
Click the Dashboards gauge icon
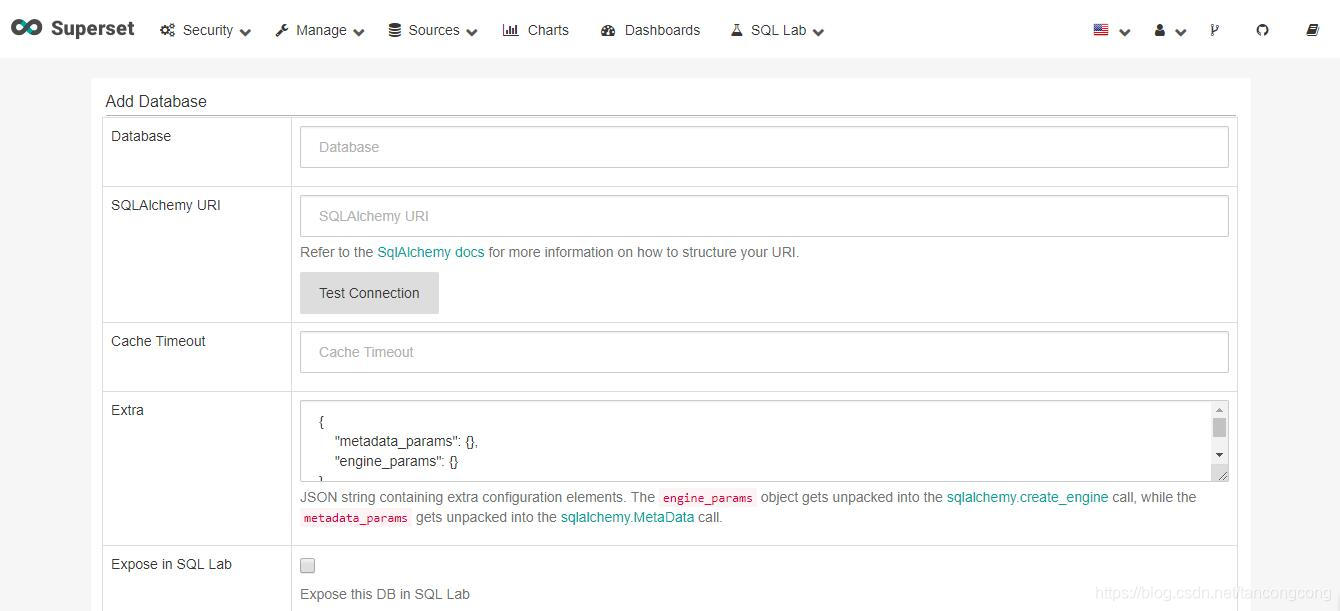[608, 30]
